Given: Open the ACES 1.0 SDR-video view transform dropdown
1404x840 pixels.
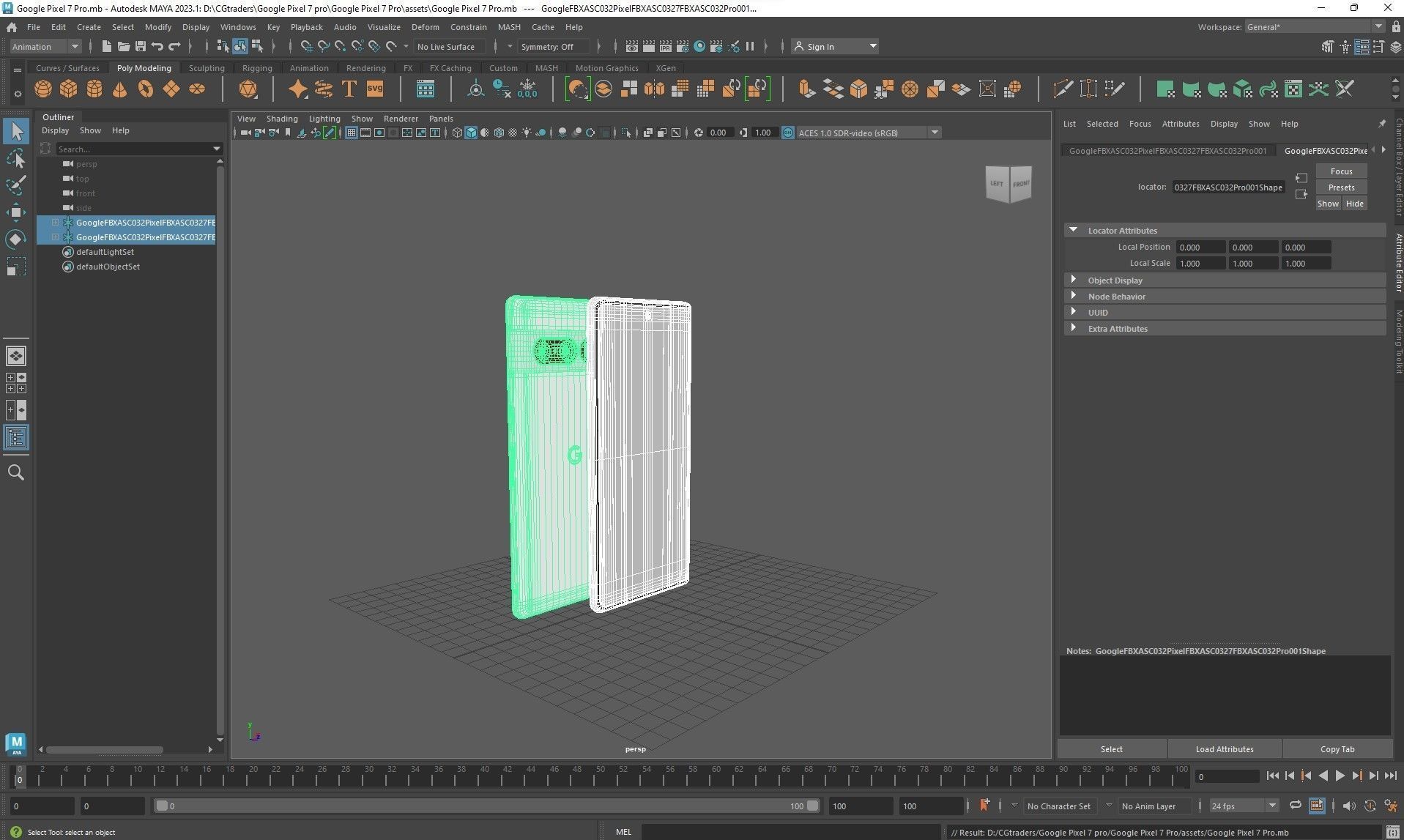Looking at the screenshot, I should click(869, 133).
